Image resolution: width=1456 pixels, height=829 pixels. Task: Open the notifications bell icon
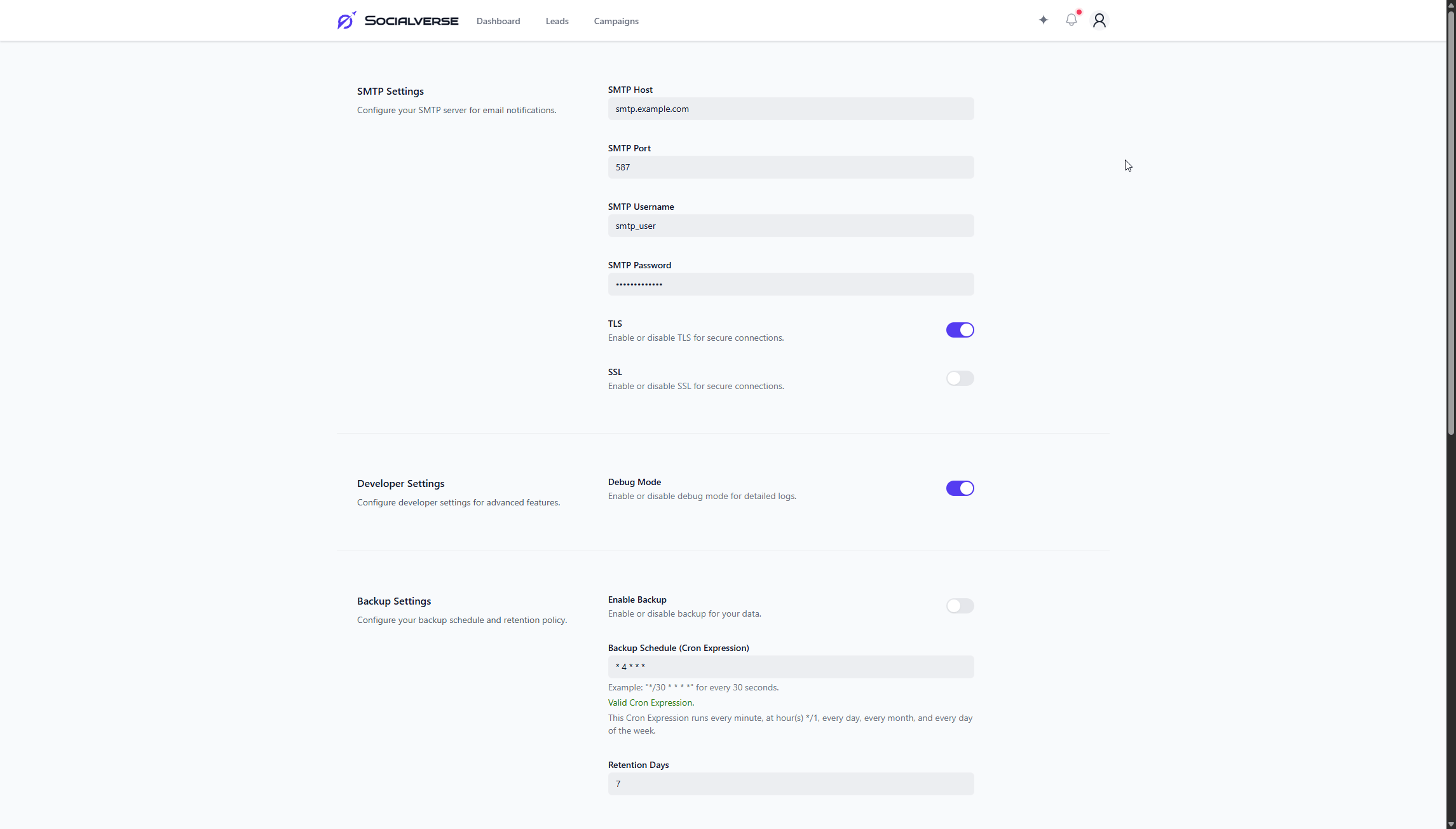1072,20
